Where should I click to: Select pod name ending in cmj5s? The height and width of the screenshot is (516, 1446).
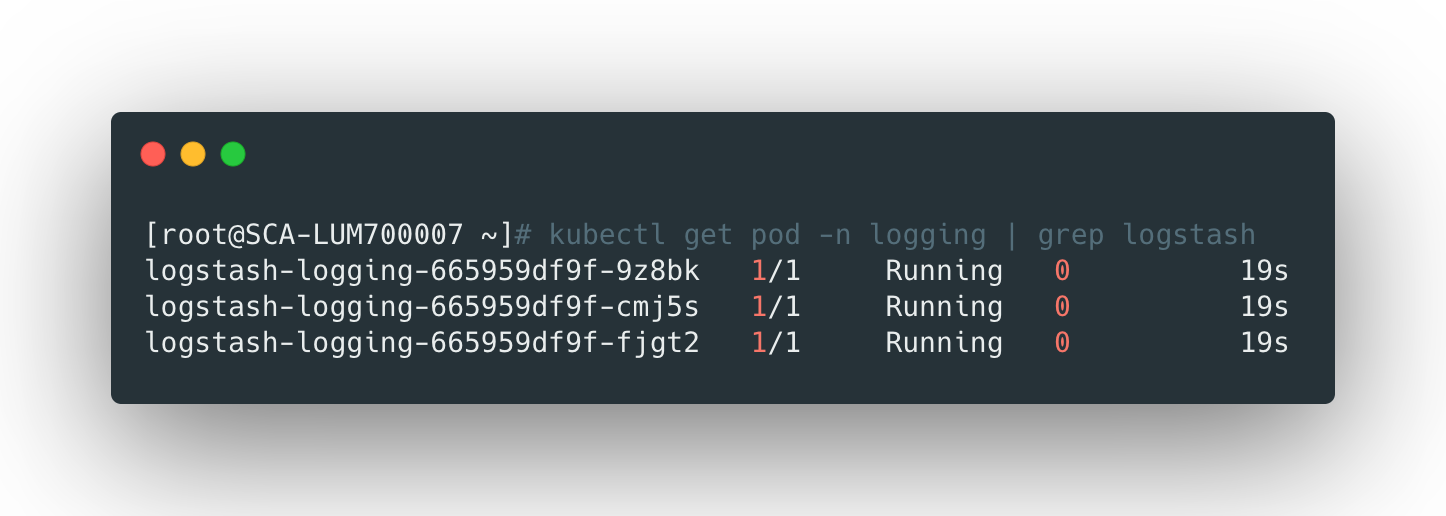tap(422, 307)
